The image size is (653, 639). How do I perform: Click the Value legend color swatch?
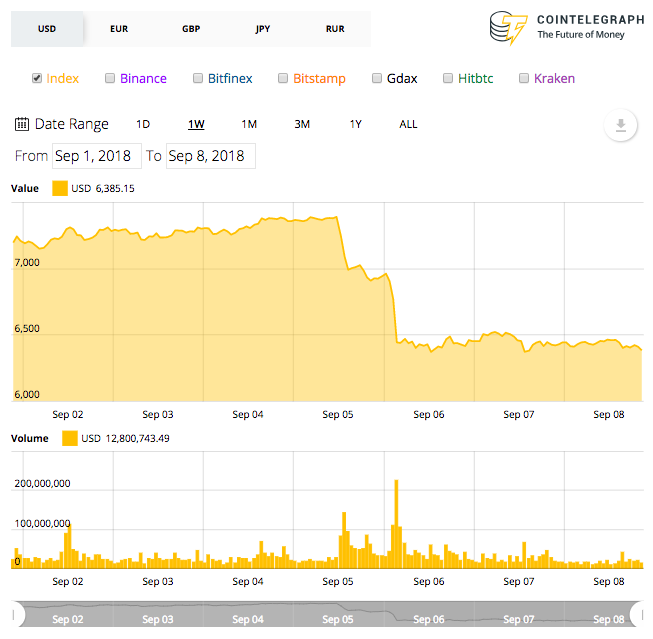60,188
